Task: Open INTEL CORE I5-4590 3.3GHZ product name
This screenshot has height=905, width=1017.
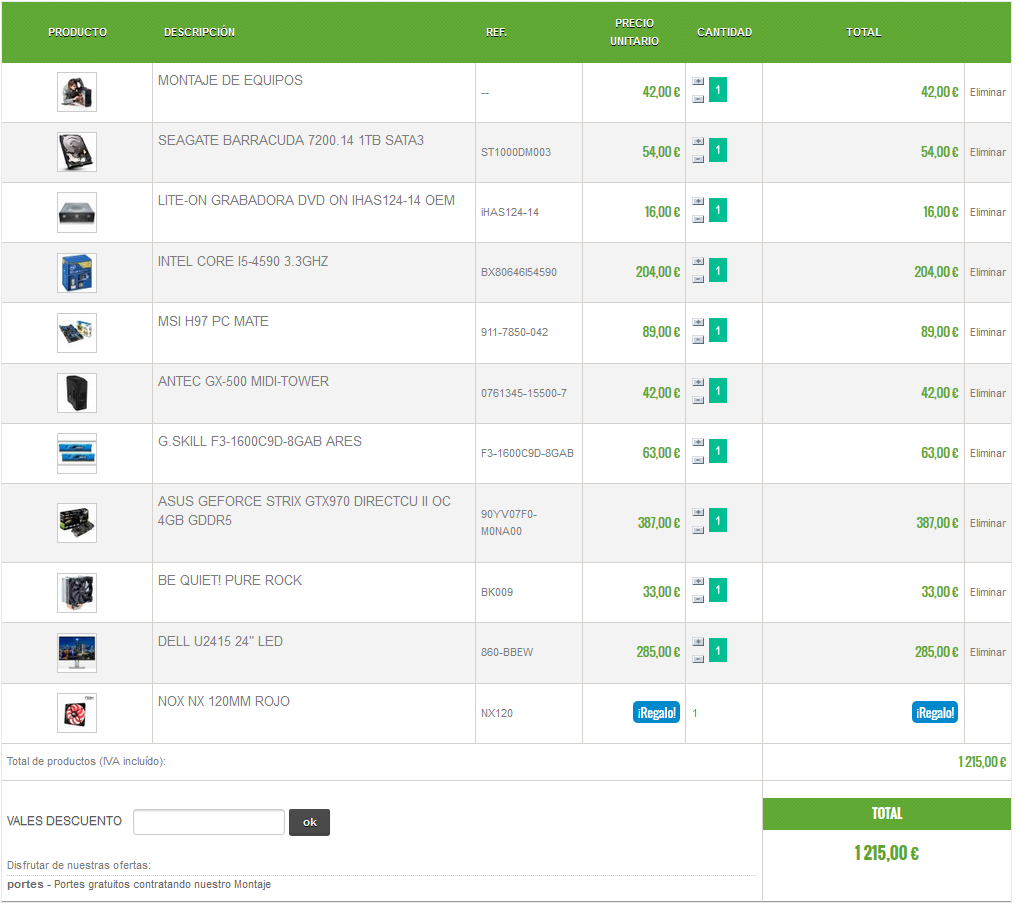Action: 244,262
